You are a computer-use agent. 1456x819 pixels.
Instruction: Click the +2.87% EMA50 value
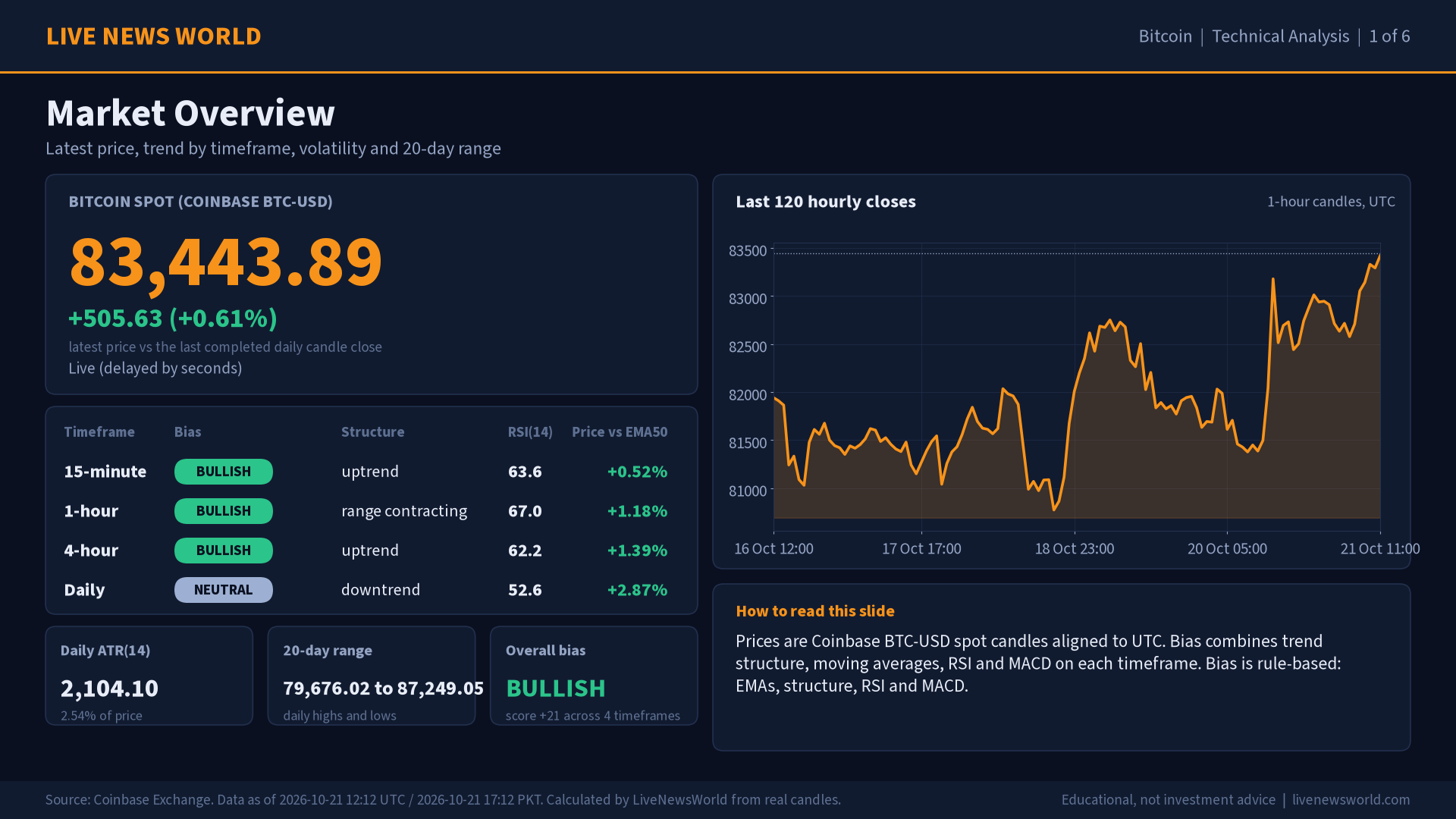[637, 590]
